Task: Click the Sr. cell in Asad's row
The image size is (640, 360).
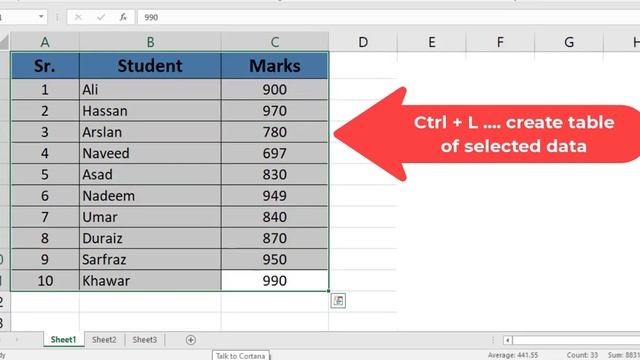Action: point(45,174)
